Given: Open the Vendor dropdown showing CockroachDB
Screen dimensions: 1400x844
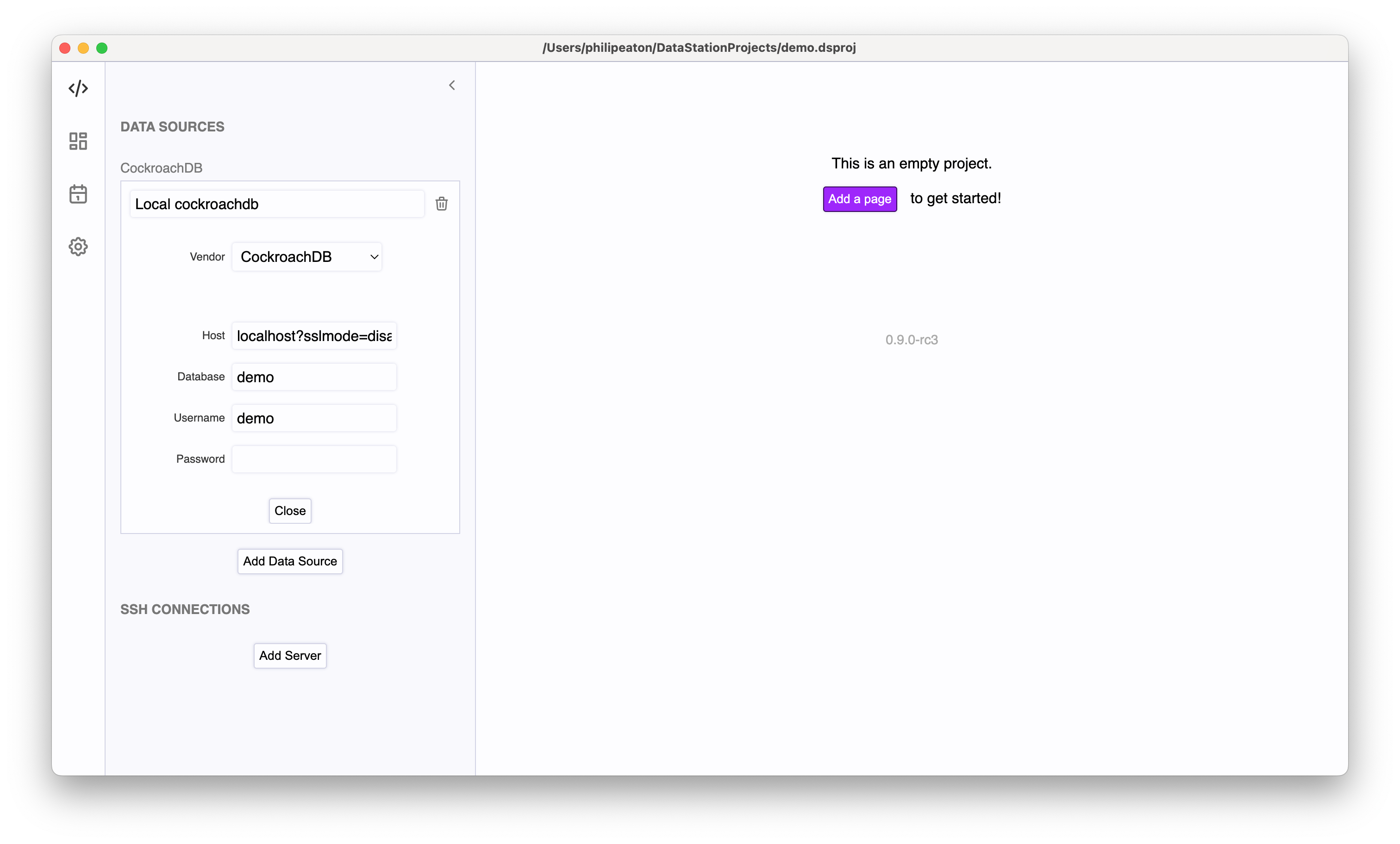Looking at the screenshot, I should click(307, 257).
